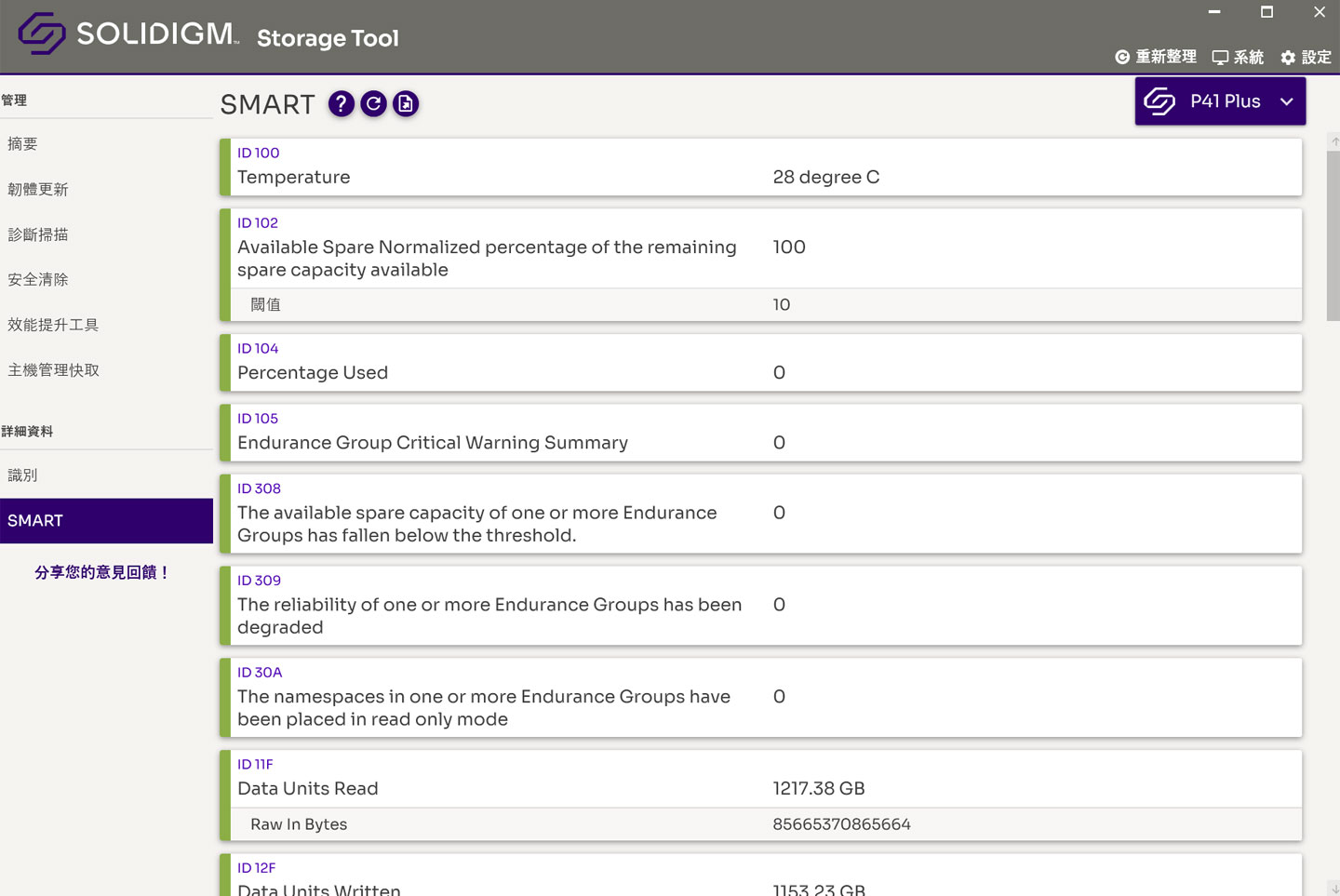Select 效能提升工具 in sidebar

click(53, 325)
